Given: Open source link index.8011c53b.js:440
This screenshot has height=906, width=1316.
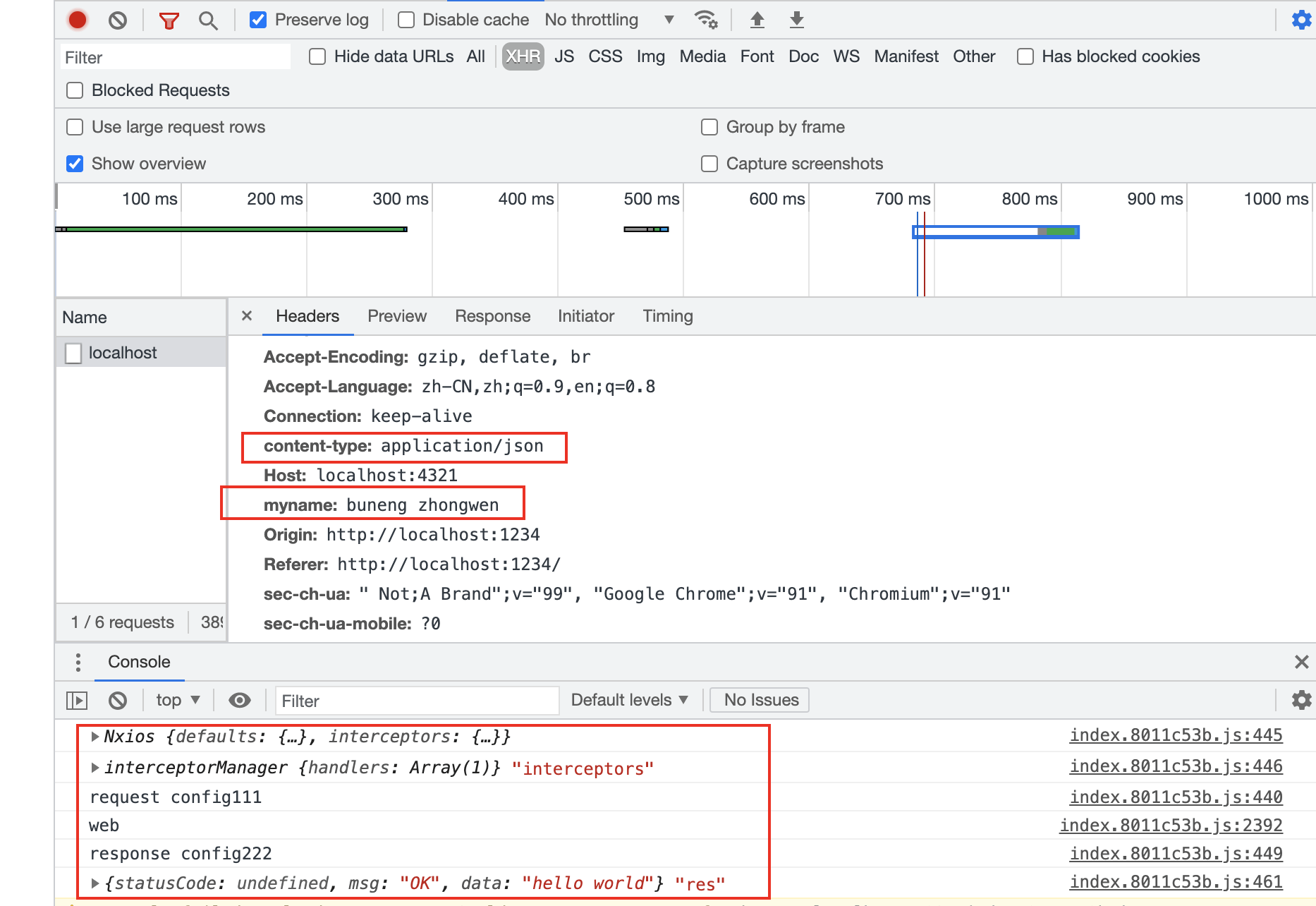Looking at the screenshot, I should tap(1176, 797).
